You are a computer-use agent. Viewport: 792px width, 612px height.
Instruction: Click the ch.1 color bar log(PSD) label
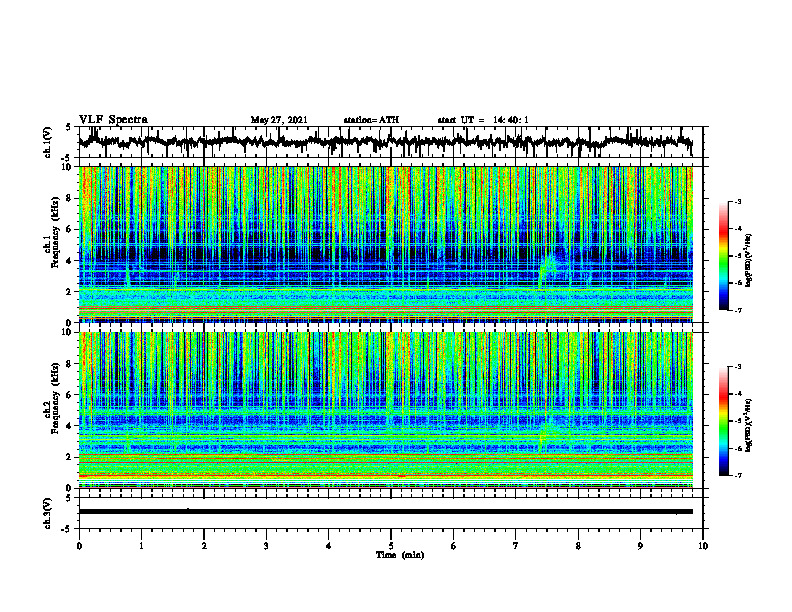[749, 261]
